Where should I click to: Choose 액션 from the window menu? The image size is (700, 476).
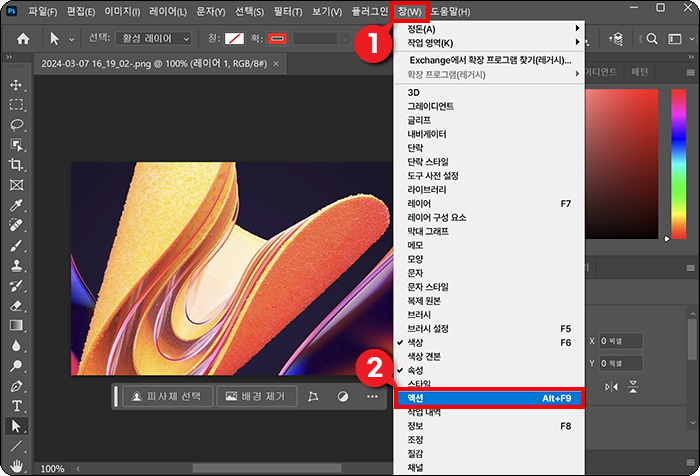coord(489,398)
